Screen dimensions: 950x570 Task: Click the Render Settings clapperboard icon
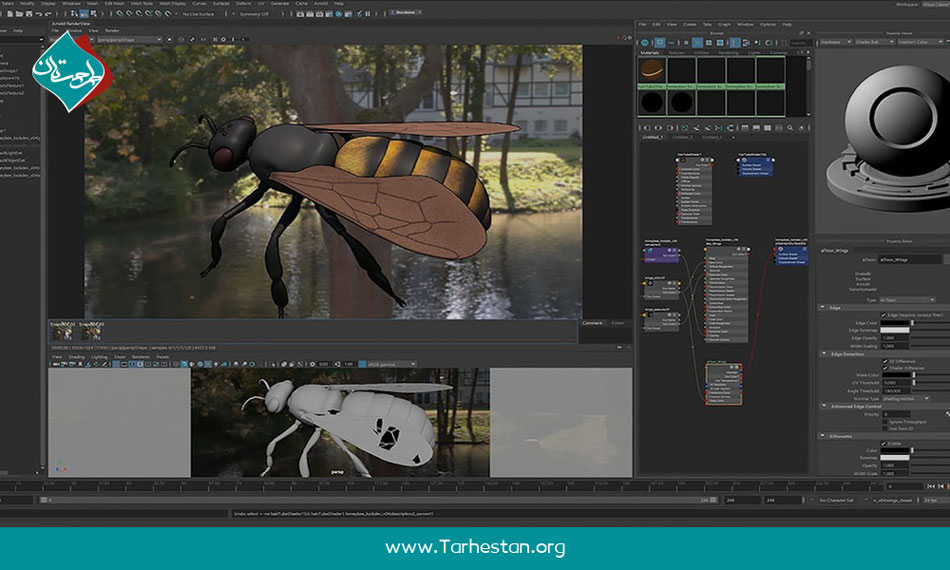click(329, 13)
